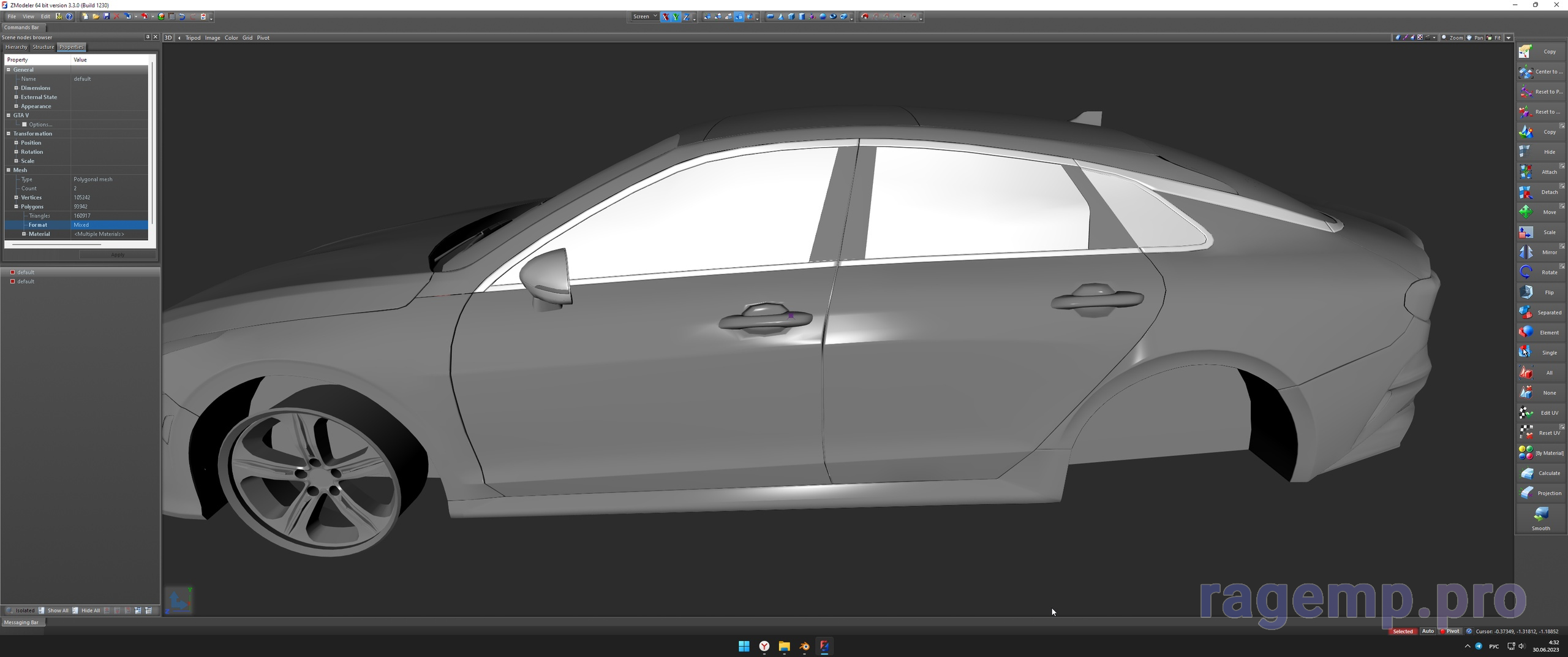Toggle the X axis constraint
1568x657 pixels.
click(x=665, y=17)
